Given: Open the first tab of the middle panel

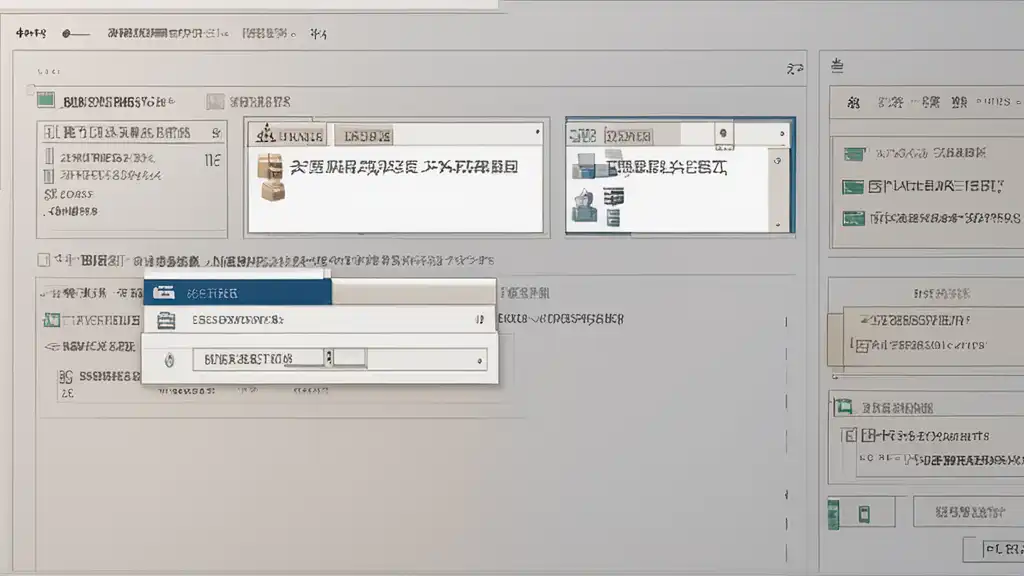Looking at the screenshot, I should point(288,135).
